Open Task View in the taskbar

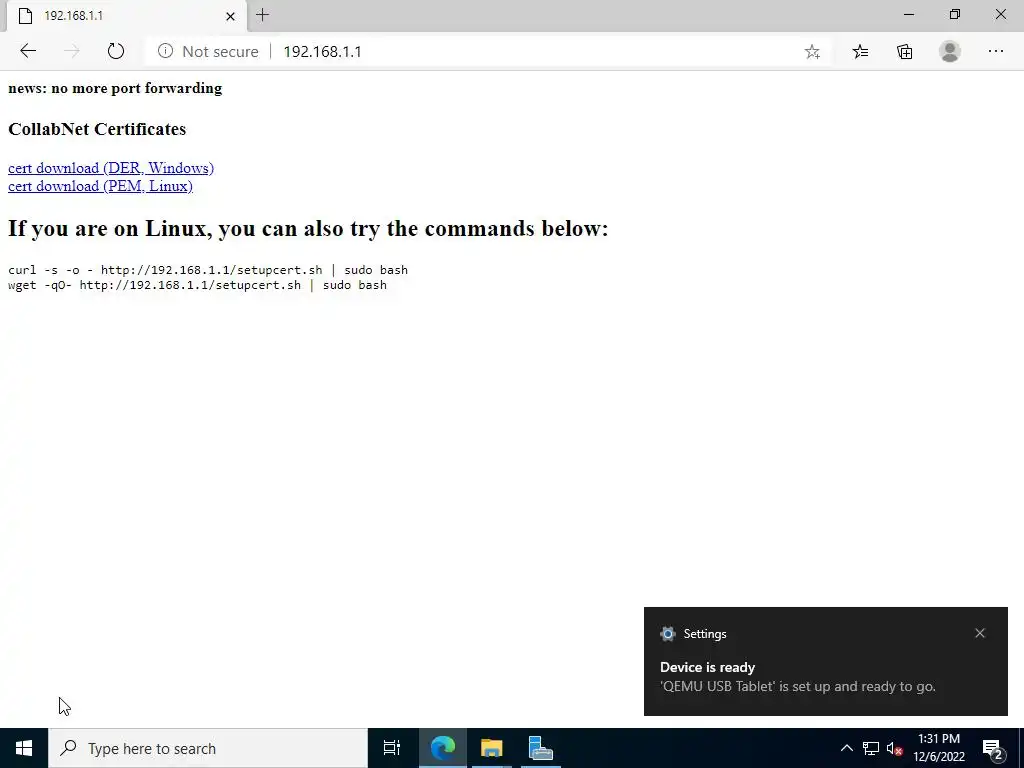(x=392, y=748)
